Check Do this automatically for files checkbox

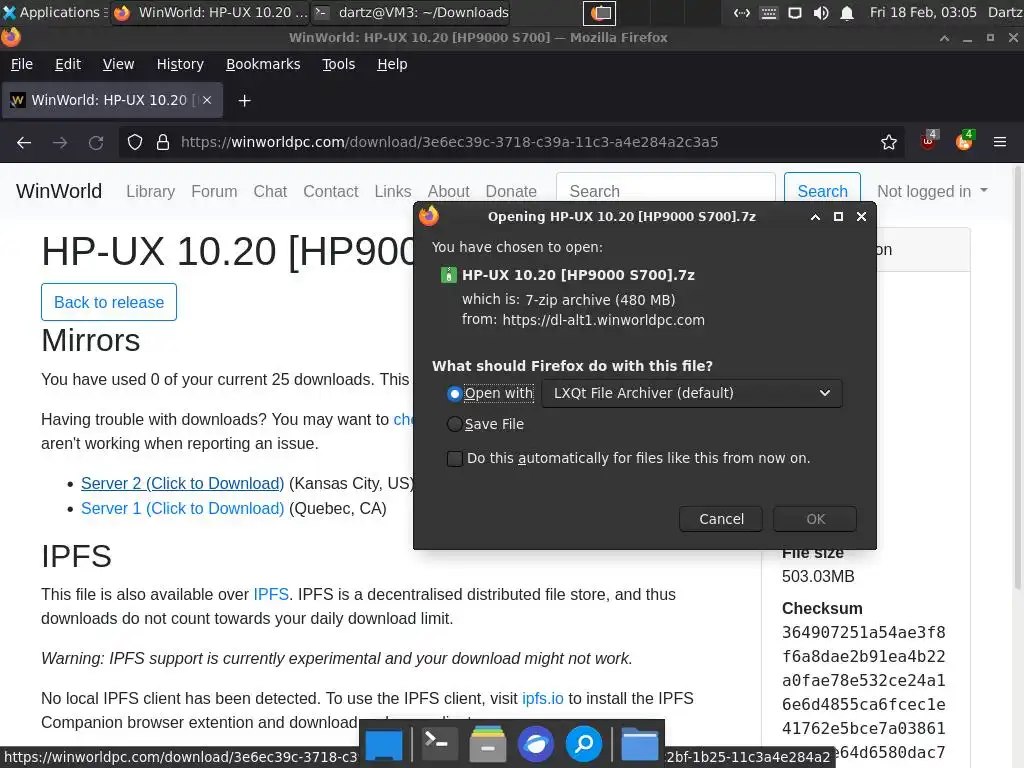(x=455, y=458)
